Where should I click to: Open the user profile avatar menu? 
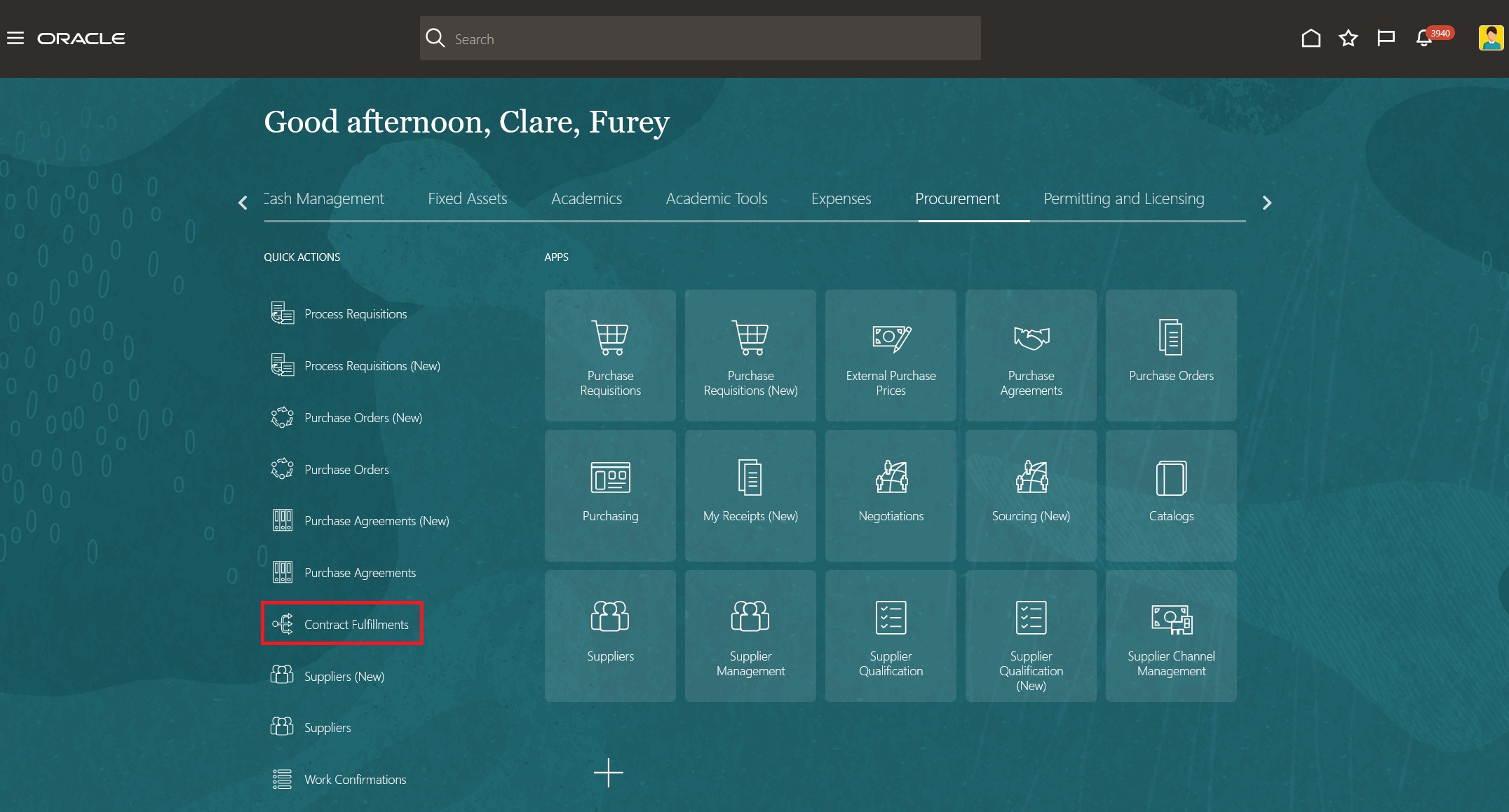tap(1491, 38)
